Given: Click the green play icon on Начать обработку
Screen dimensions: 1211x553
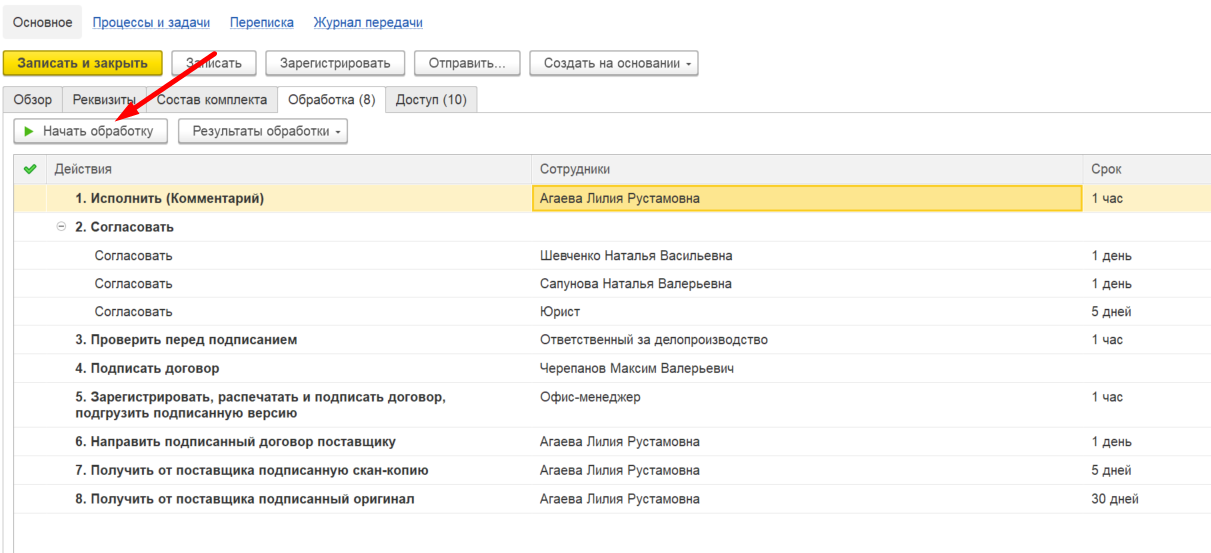Looking at the screenshot, I should pyautogui.click(x=29, y=131).
